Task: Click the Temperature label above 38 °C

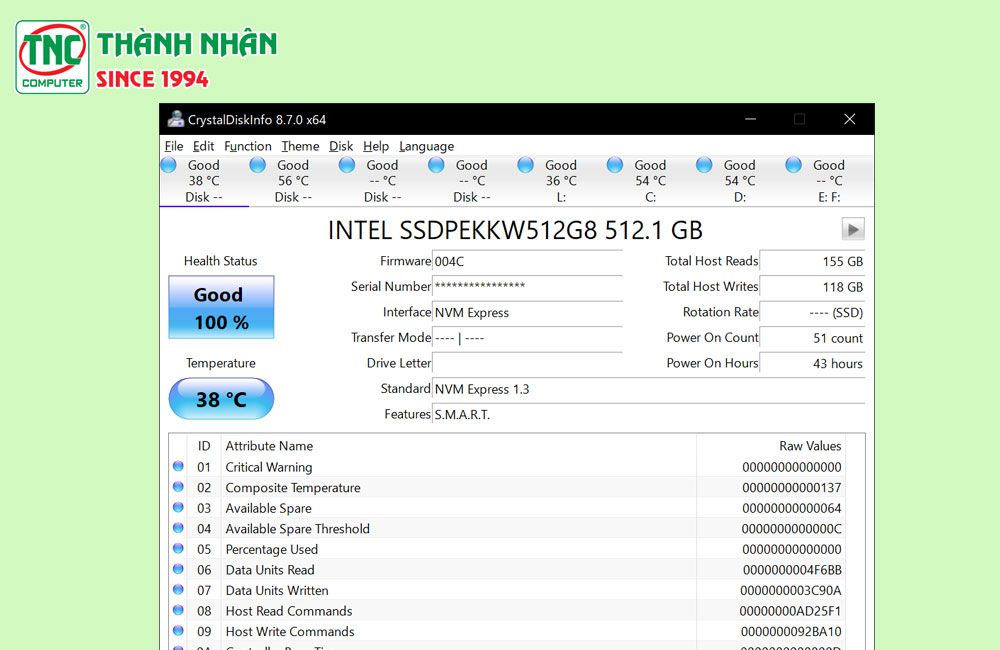Action: (221, 363)
